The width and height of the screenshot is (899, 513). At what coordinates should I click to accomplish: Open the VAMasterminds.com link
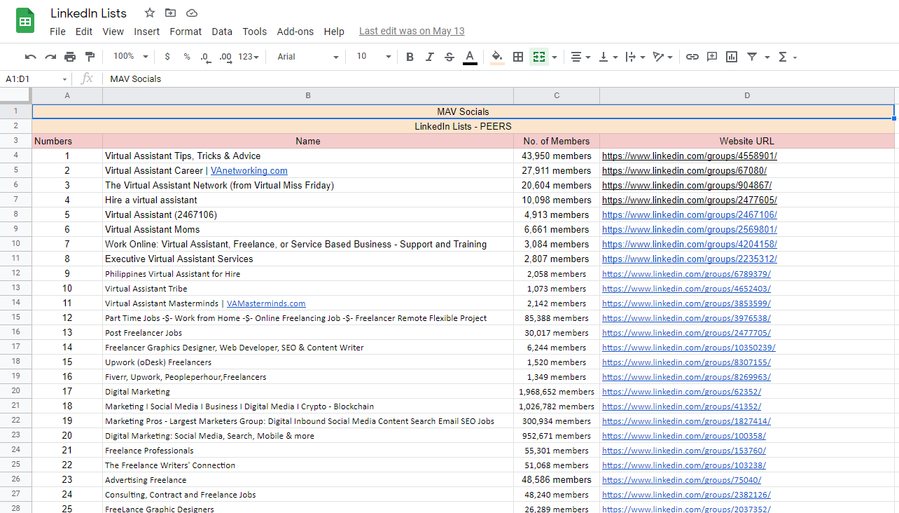point(266,304)
